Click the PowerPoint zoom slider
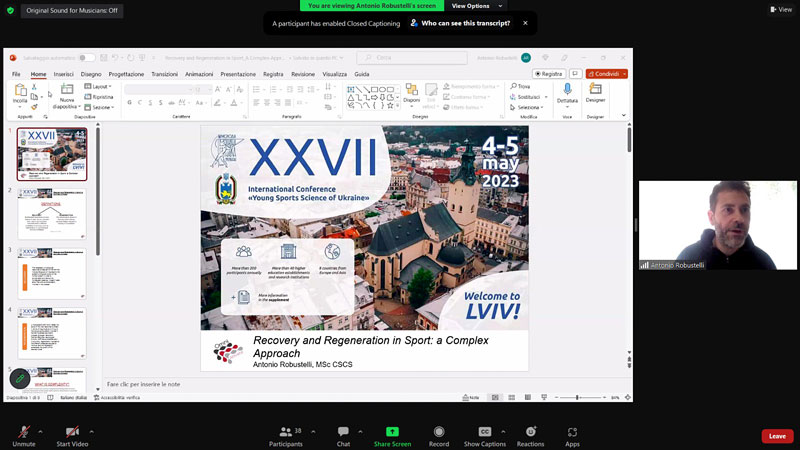 [x=580, y=397]
